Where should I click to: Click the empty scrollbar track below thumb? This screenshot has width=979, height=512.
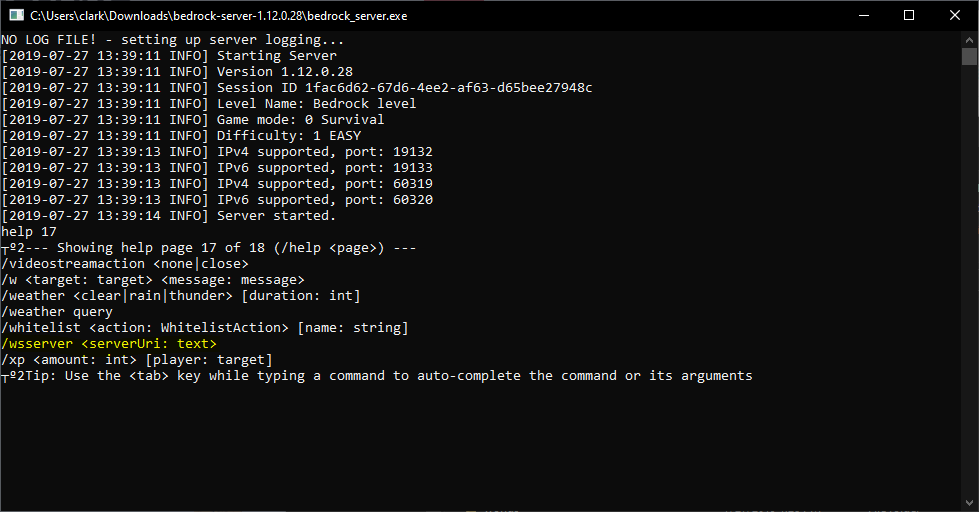tap(970, 300)
